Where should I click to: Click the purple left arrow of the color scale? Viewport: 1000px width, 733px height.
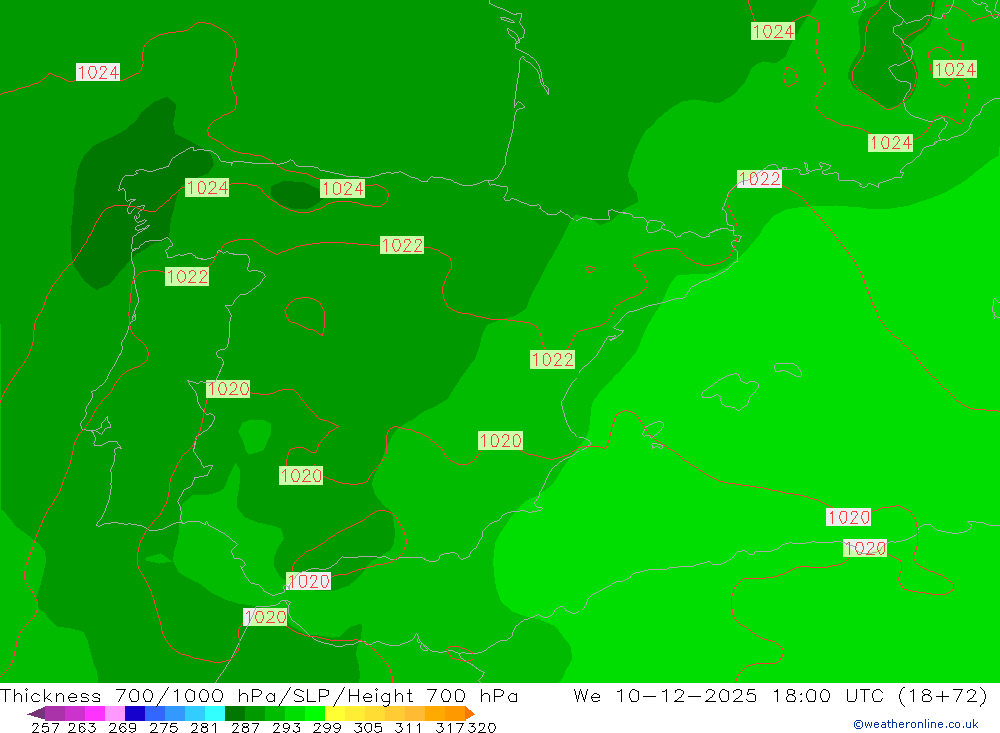[x=36, y=713]
